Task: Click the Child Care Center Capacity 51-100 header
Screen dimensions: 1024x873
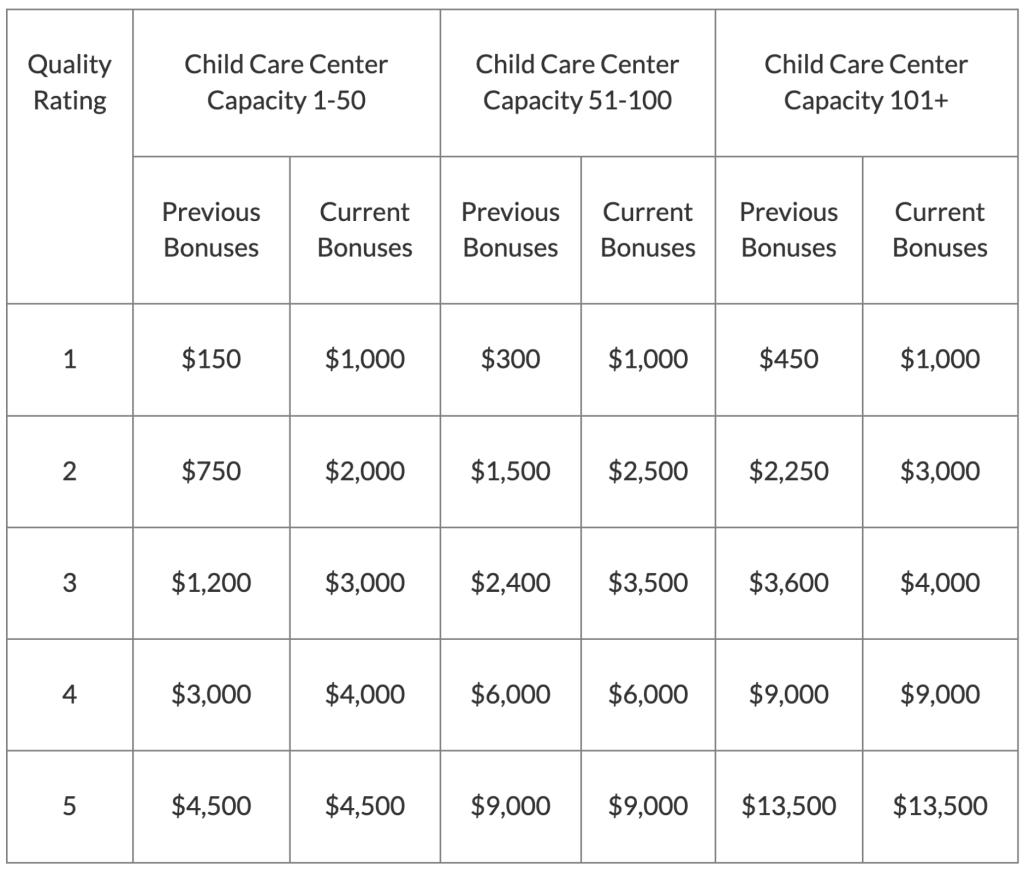Action: (577, 83)
